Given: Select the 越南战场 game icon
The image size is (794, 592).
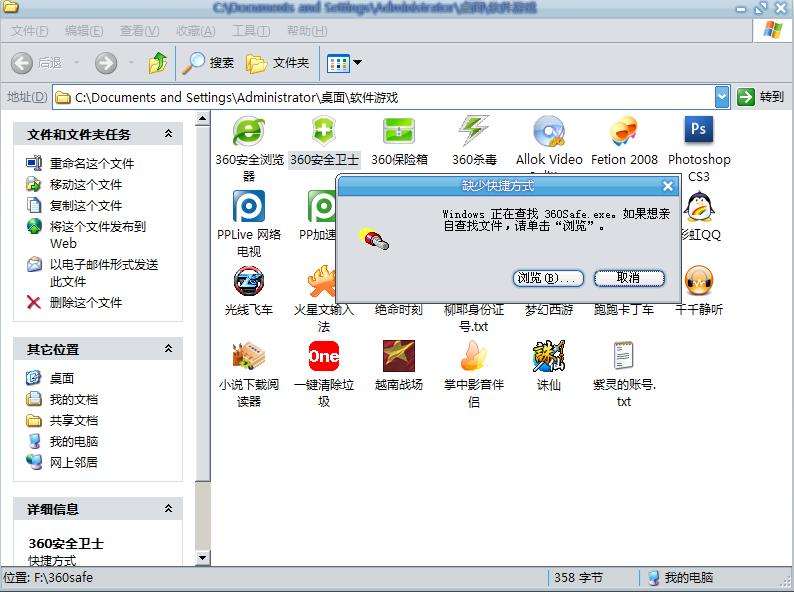Looking at the screenshot, I should [x=399, y=356].
